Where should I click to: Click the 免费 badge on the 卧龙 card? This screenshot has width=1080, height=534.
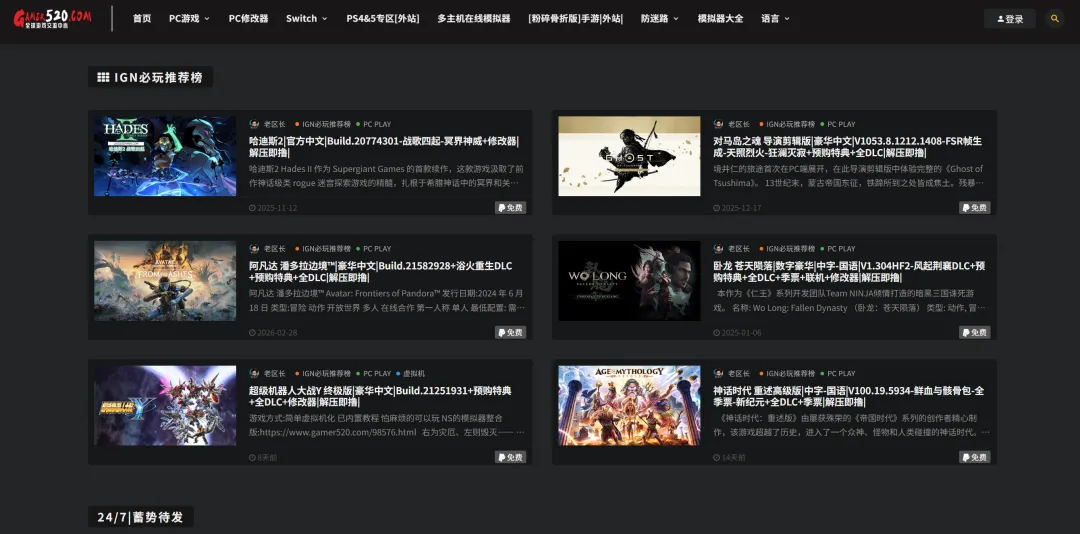[975, 332]
